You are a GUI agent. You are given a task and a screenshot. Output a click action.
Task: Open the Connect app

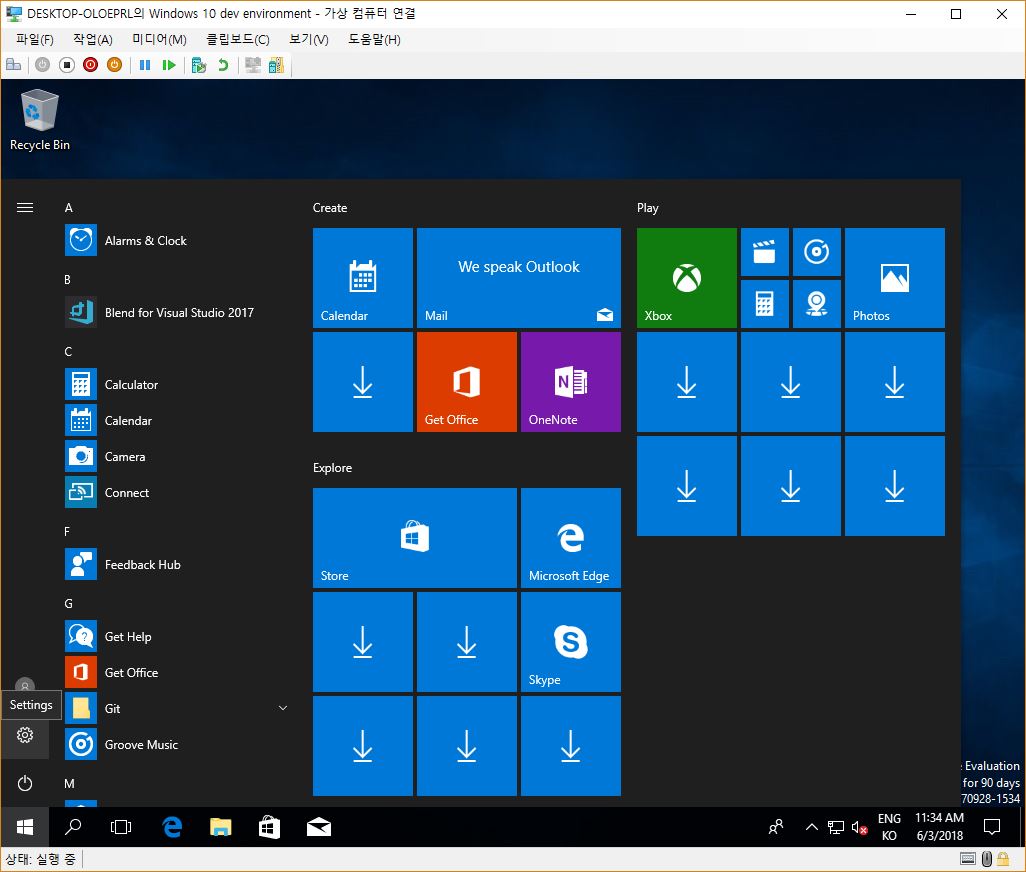[177, 493]
